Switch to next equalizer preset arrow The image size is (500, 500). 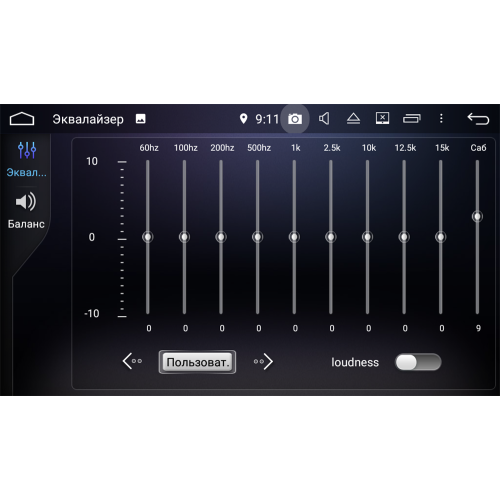(x=263, y=362)
